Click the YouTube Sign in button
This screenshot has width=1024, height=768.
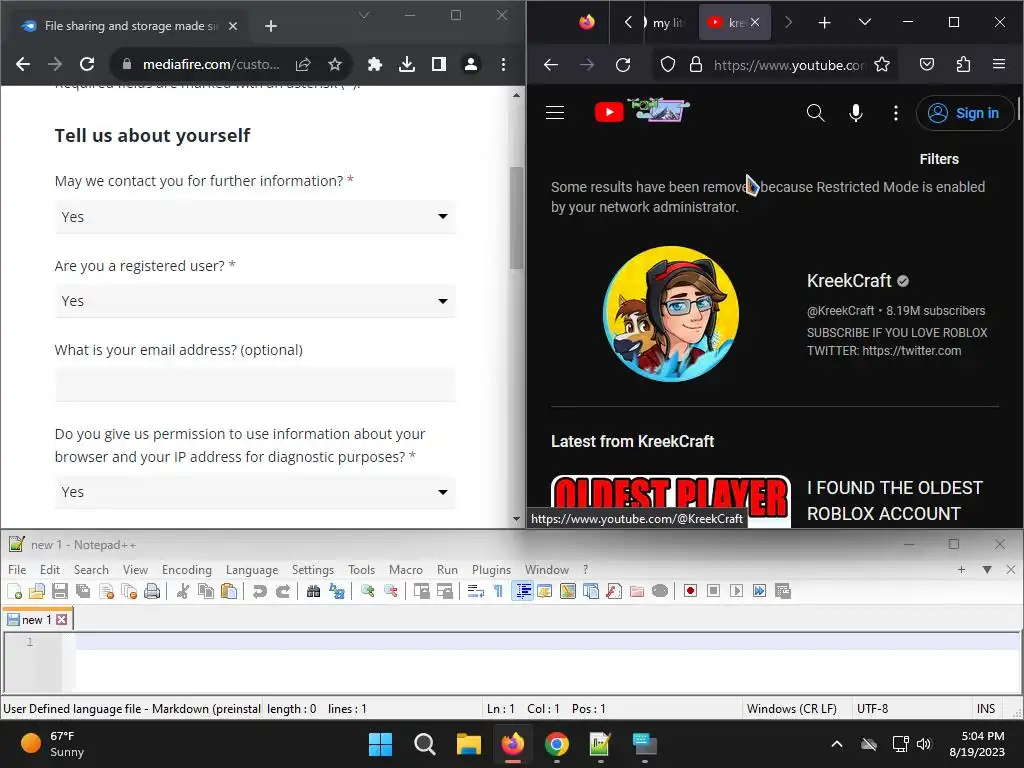[965, 113]
